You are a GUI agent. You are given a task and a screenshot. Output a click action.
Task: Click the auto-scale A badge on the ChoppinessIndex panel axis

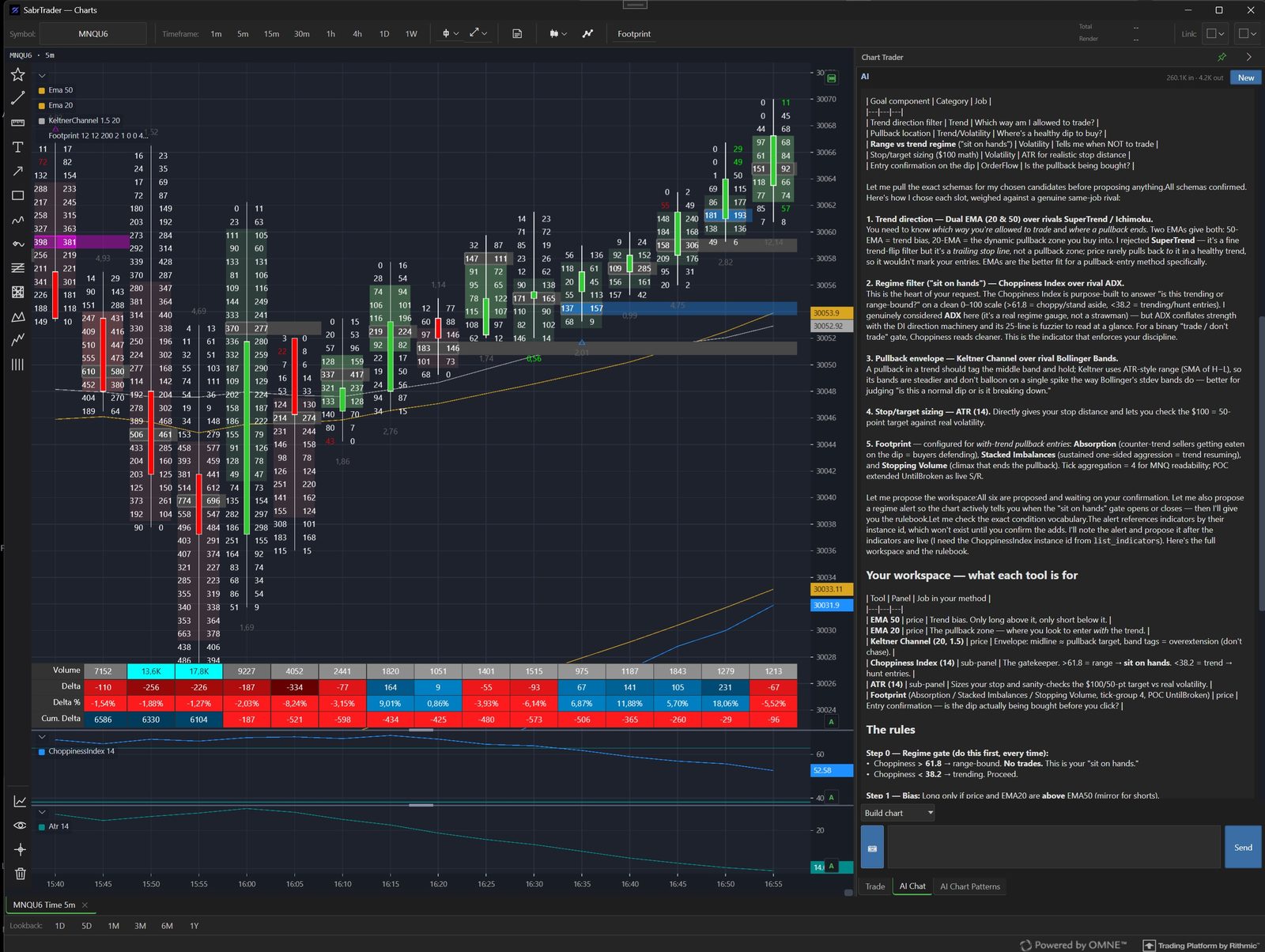[831, 798]
